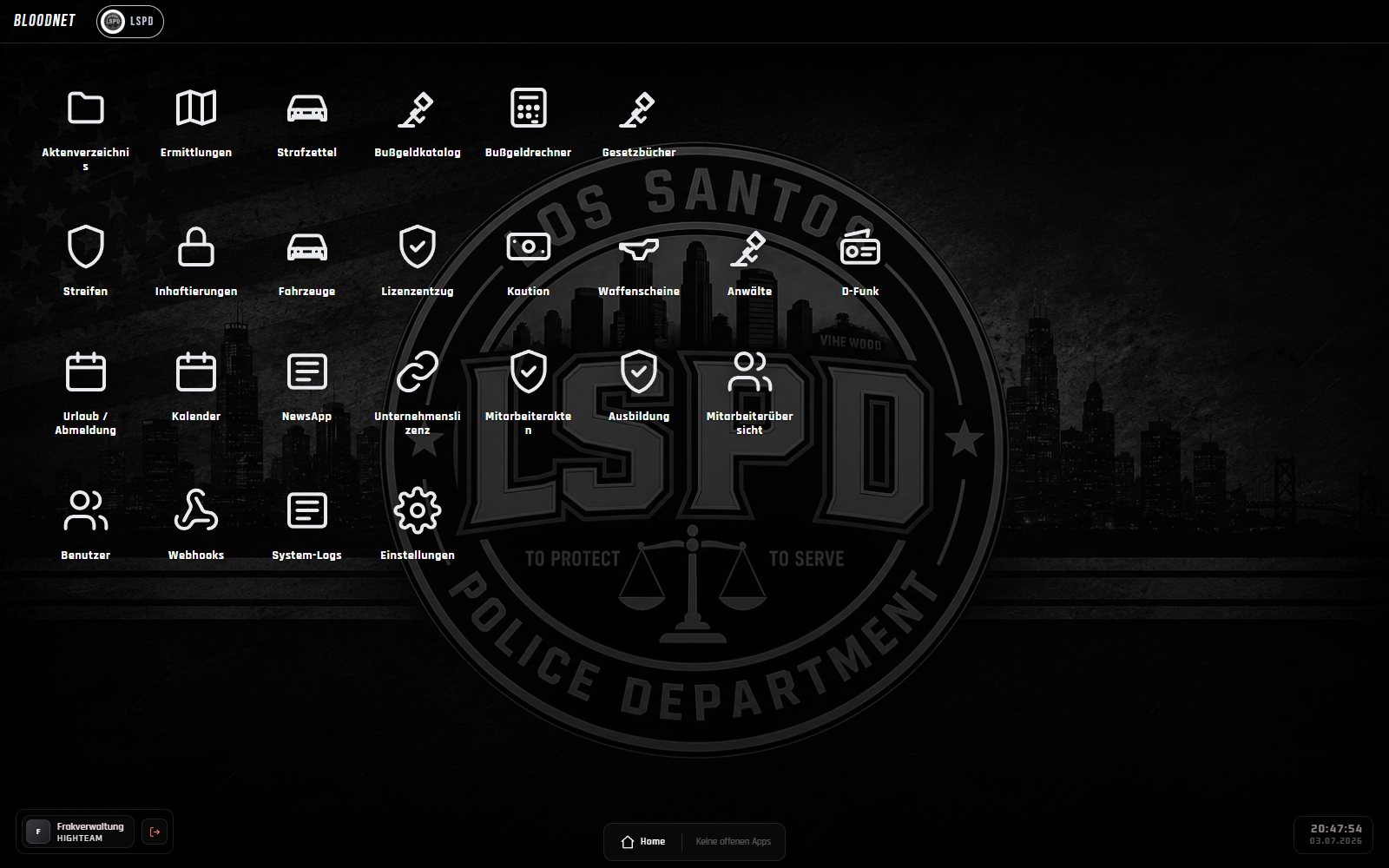Screen dimensions: 1389x868
Task: Open the Webhooks app
Action: coord(196,524)
